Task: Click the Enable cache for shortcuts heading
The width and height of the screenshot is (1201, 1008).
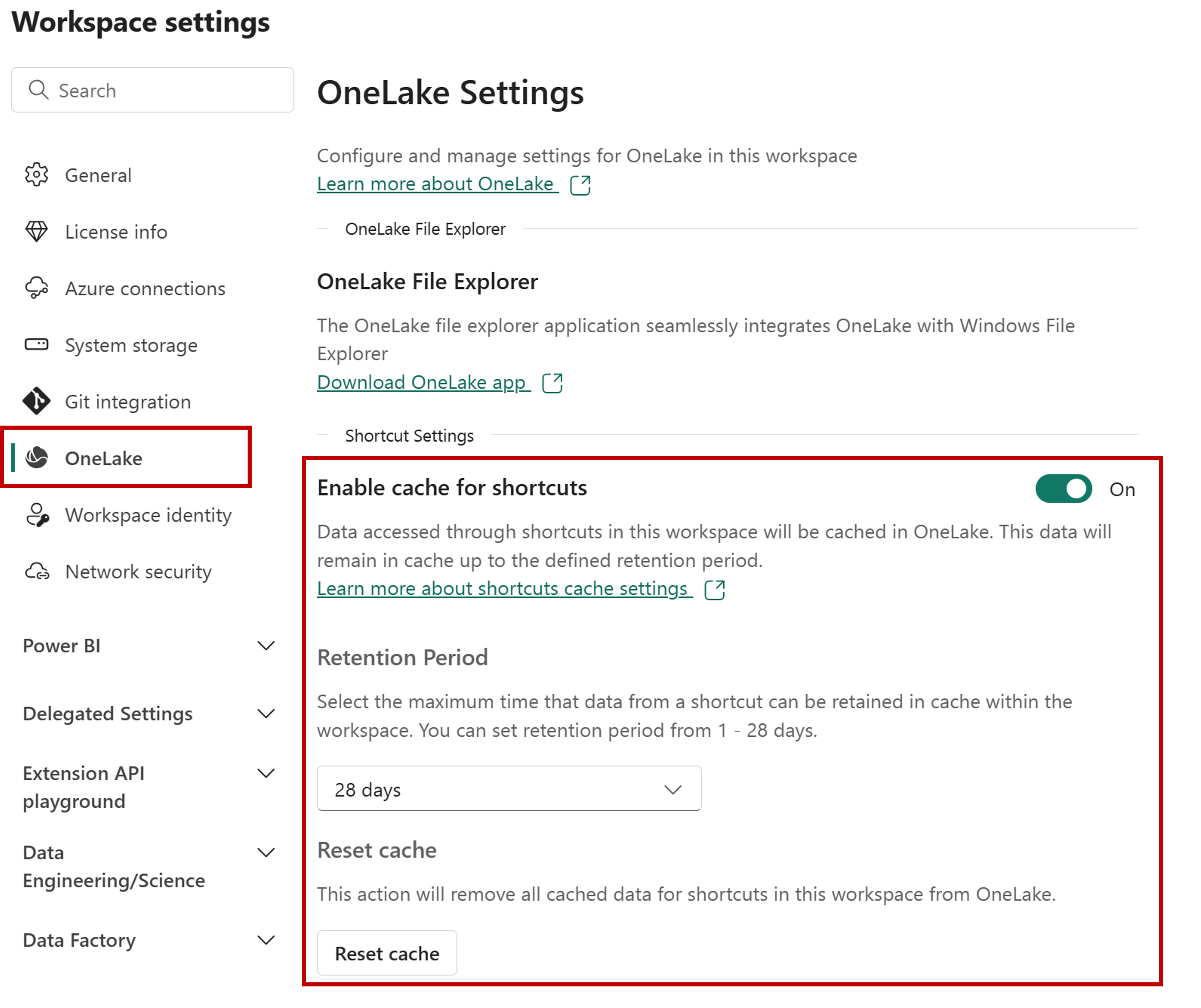Action: click(x=452, y=488)
